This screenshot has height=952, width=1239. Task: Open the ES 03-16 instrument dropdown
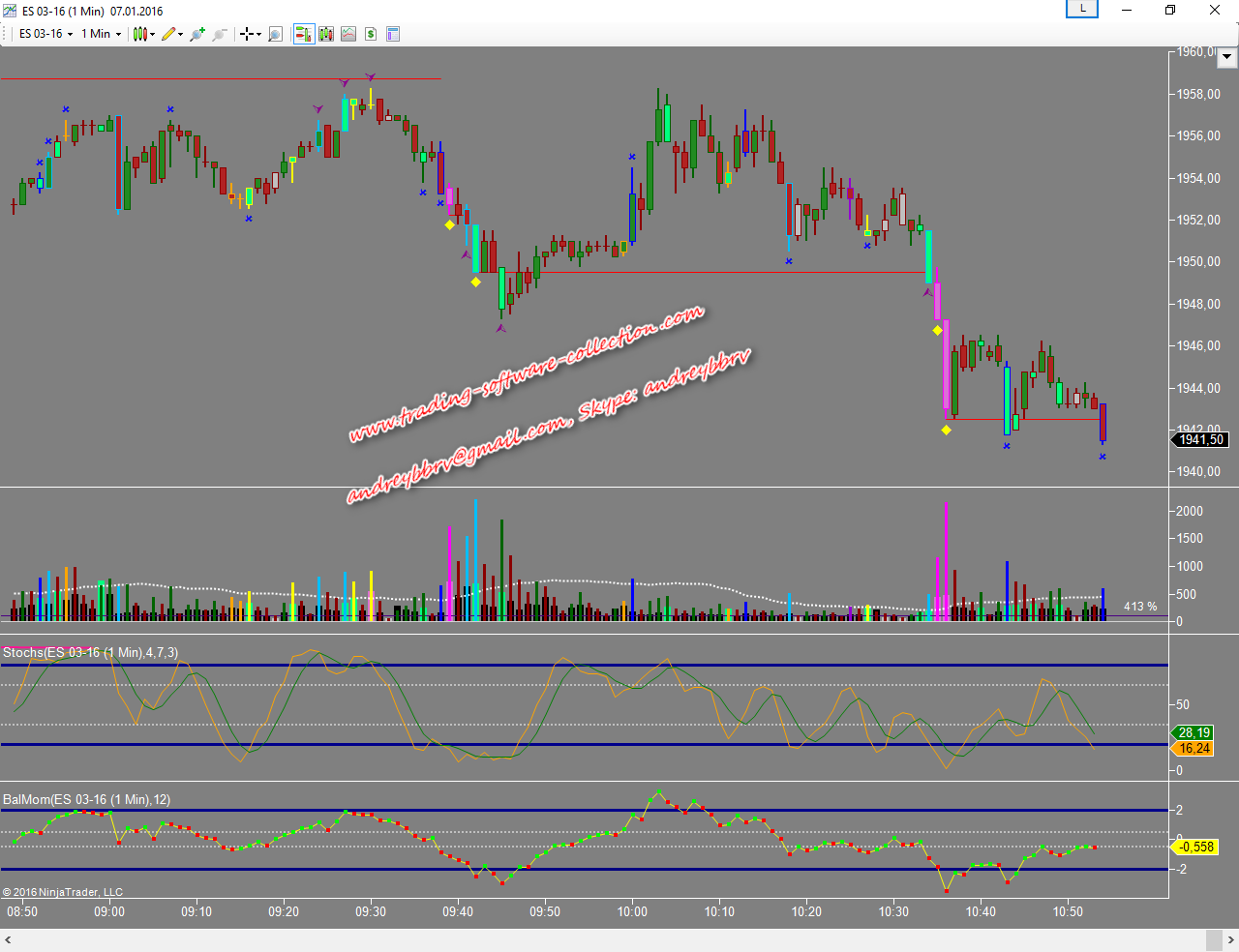click(45, 34)
